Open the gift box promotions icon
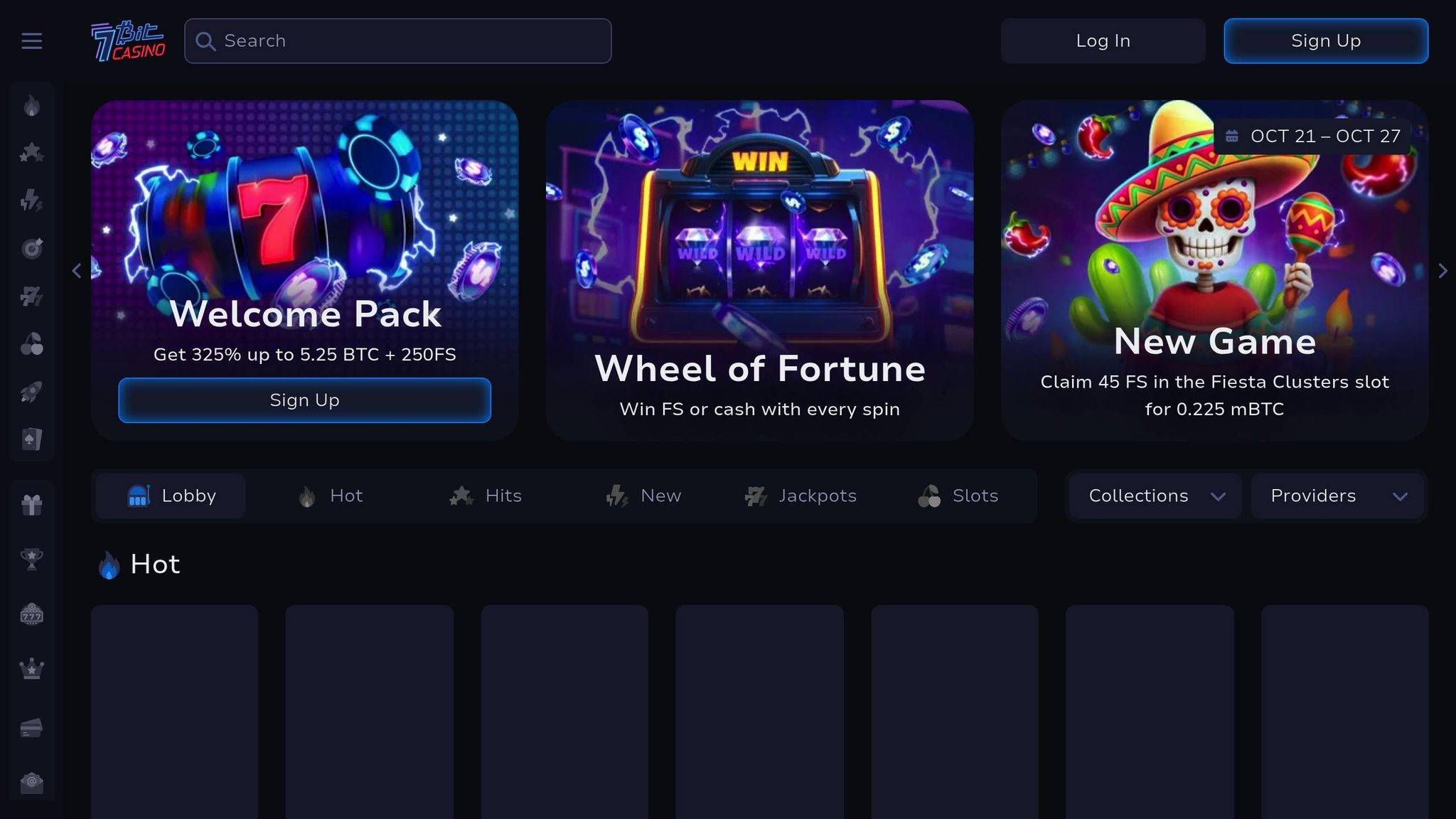 [32, 505]
